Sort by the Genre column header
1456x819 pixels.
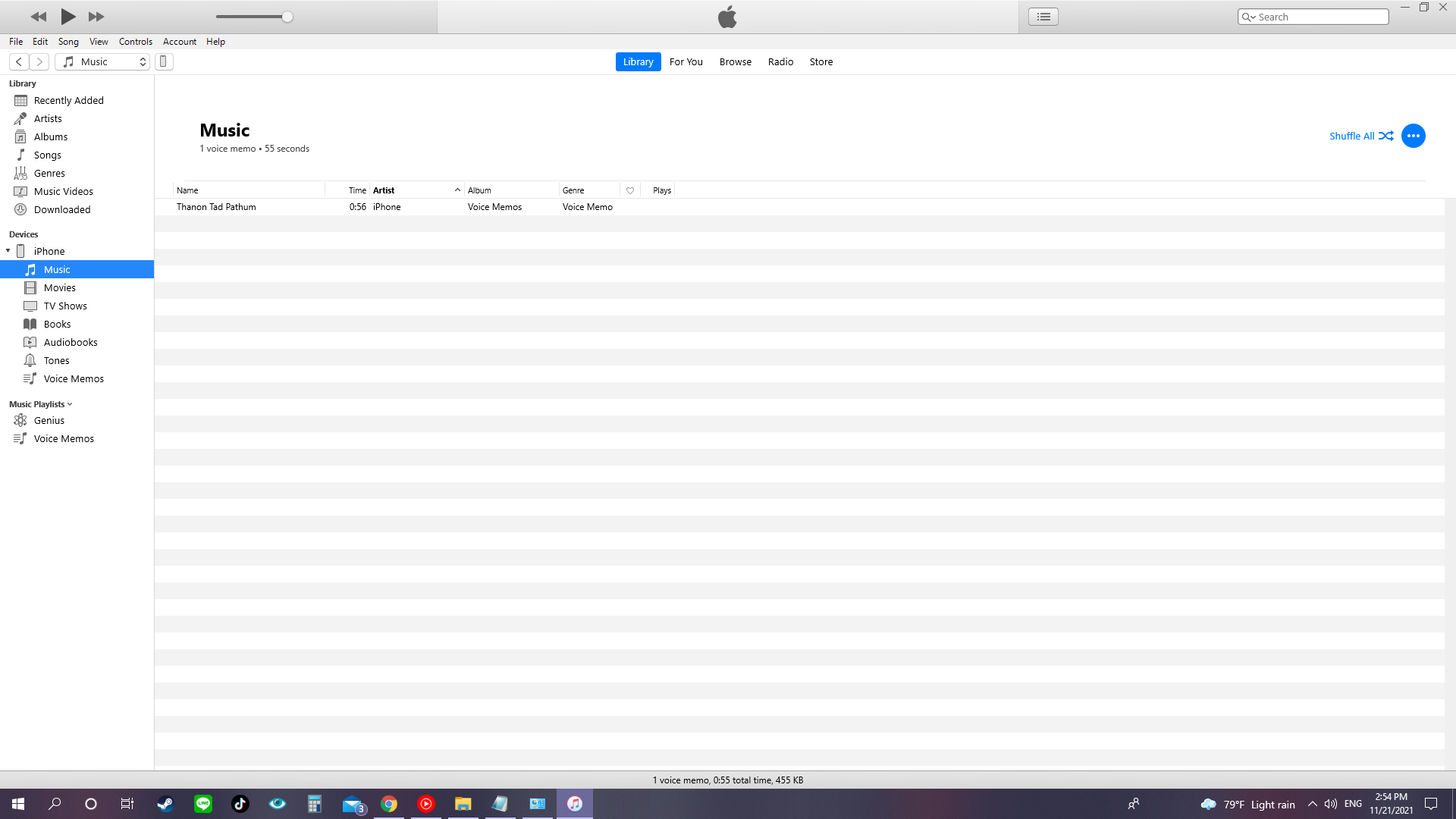pyautogui.click(x=589, y=190)
